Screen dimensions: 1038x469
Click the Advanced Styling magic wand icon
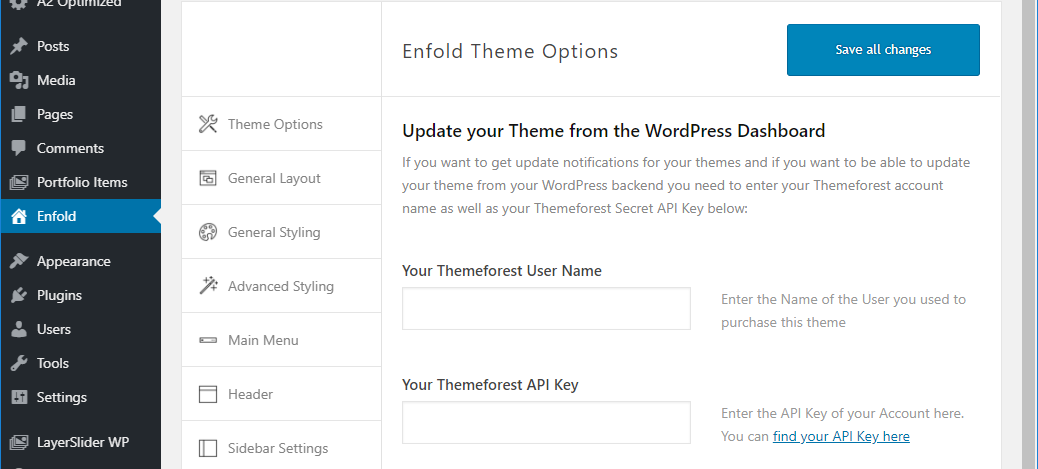[208, 286]
